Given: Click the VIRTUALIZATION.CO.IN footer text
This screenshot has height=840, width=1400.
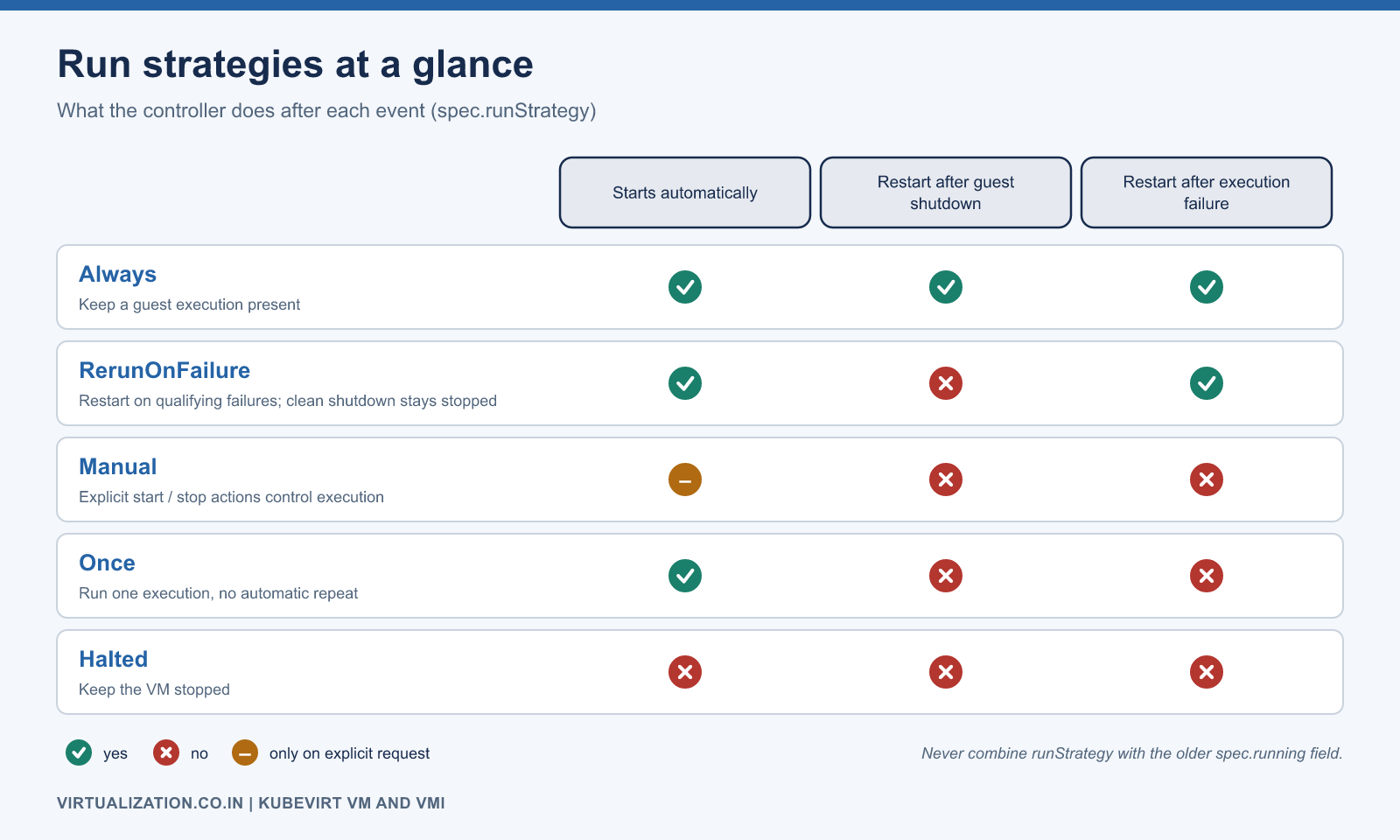Looking at the screenshot, I should 150,803.
